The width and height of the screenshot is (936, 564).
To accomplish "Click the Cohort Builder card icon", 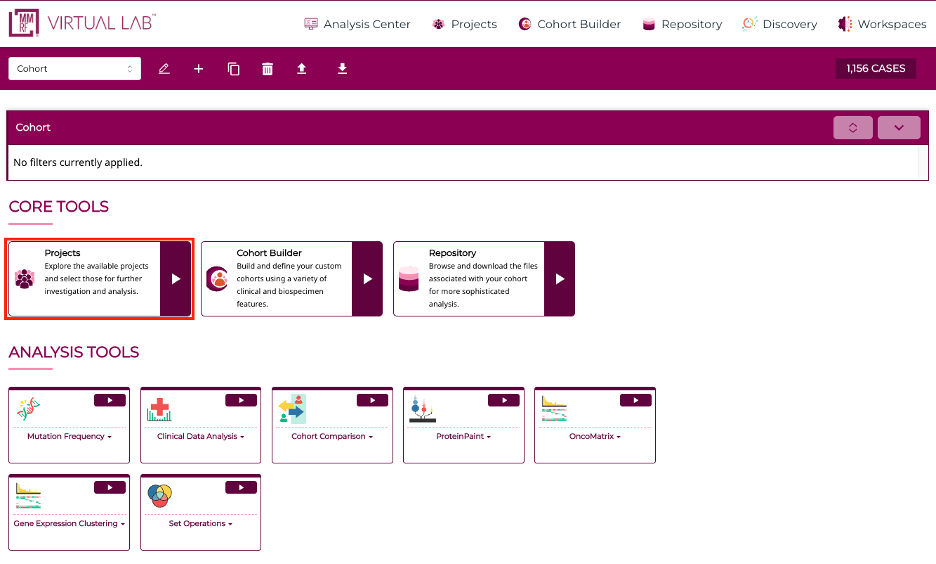I will [217, 279].
